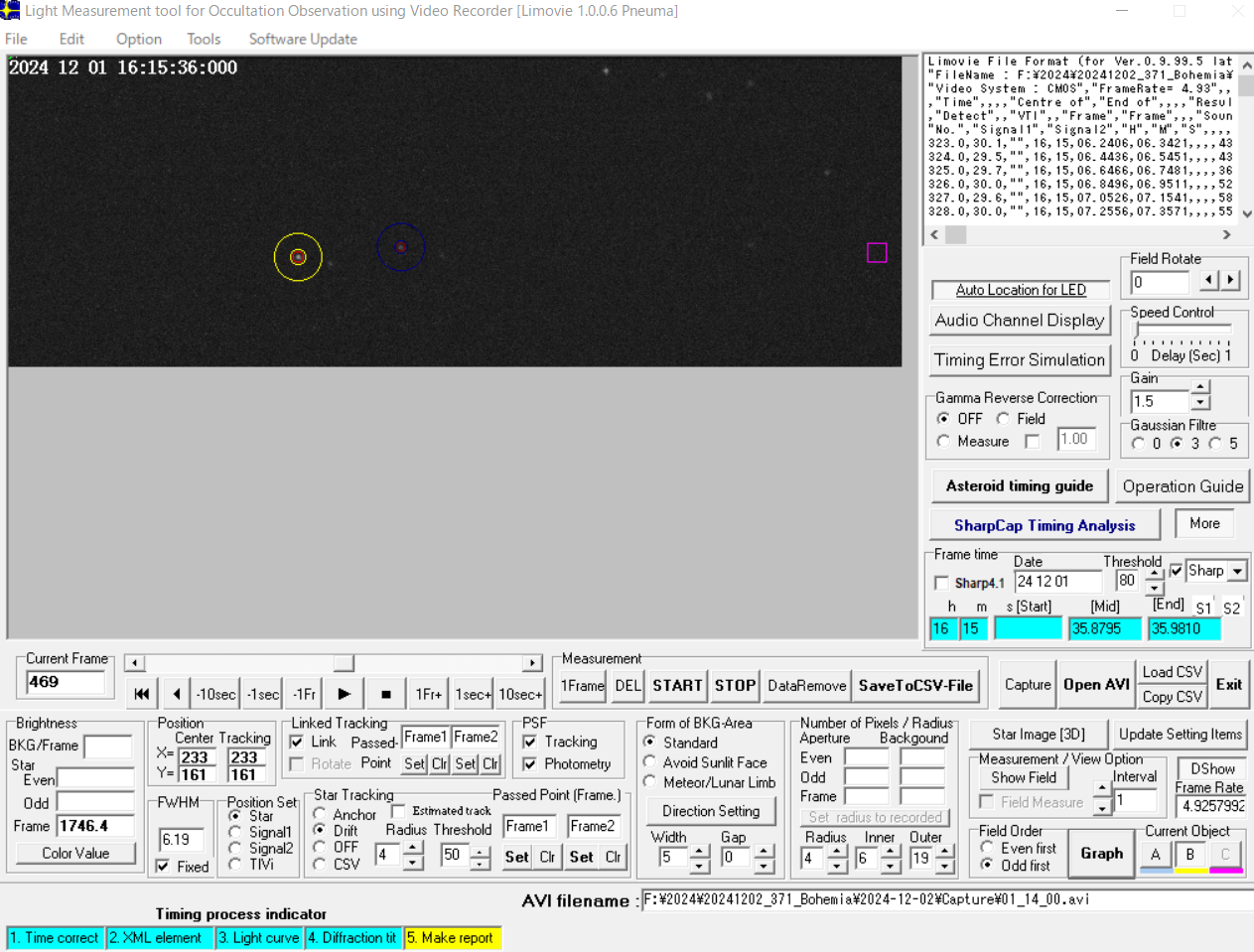Open SharpCap Timing Analysis
This screenshot has height=952, width=1254.
pos(1044,525)
